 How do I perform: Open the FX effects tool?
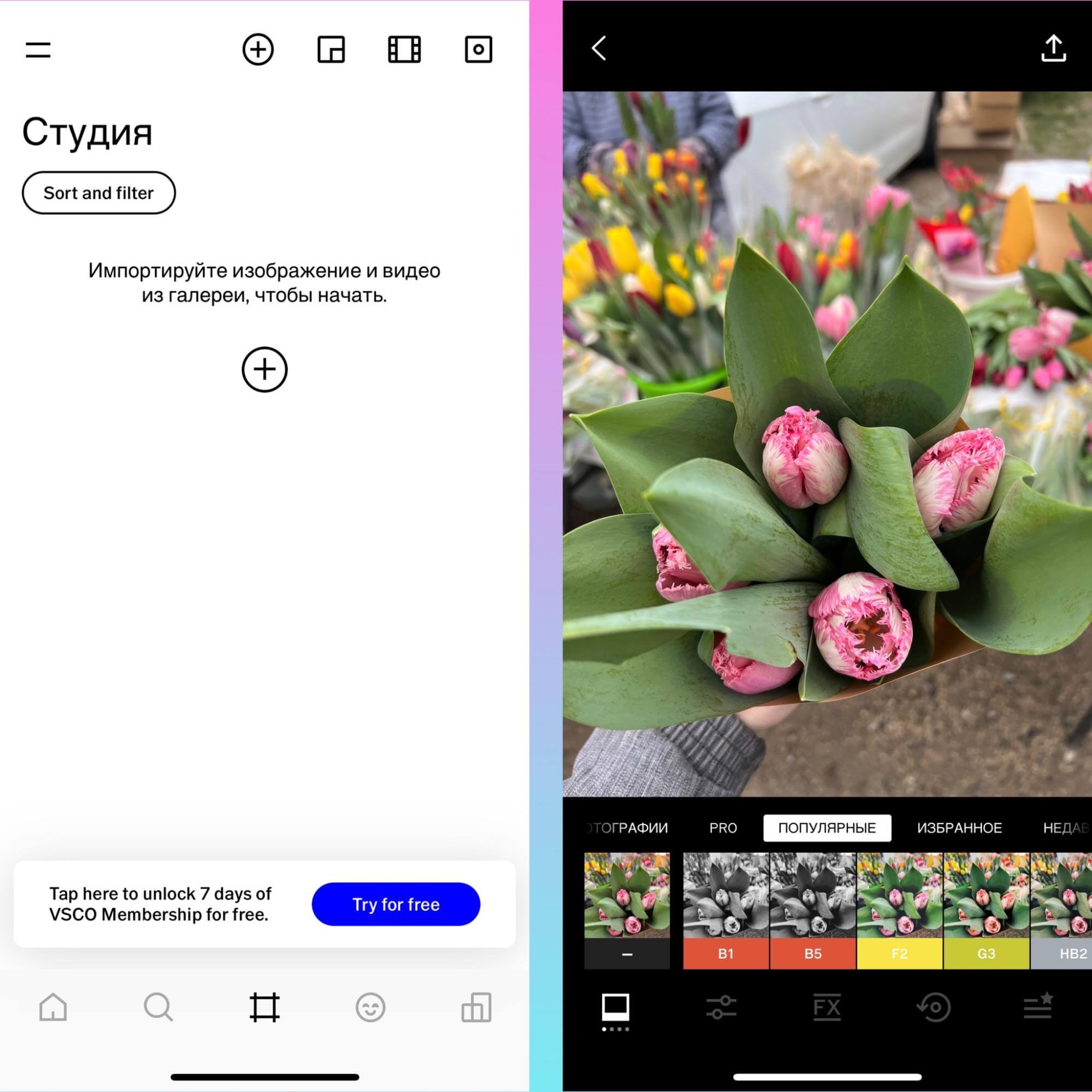pos(827,1007)
